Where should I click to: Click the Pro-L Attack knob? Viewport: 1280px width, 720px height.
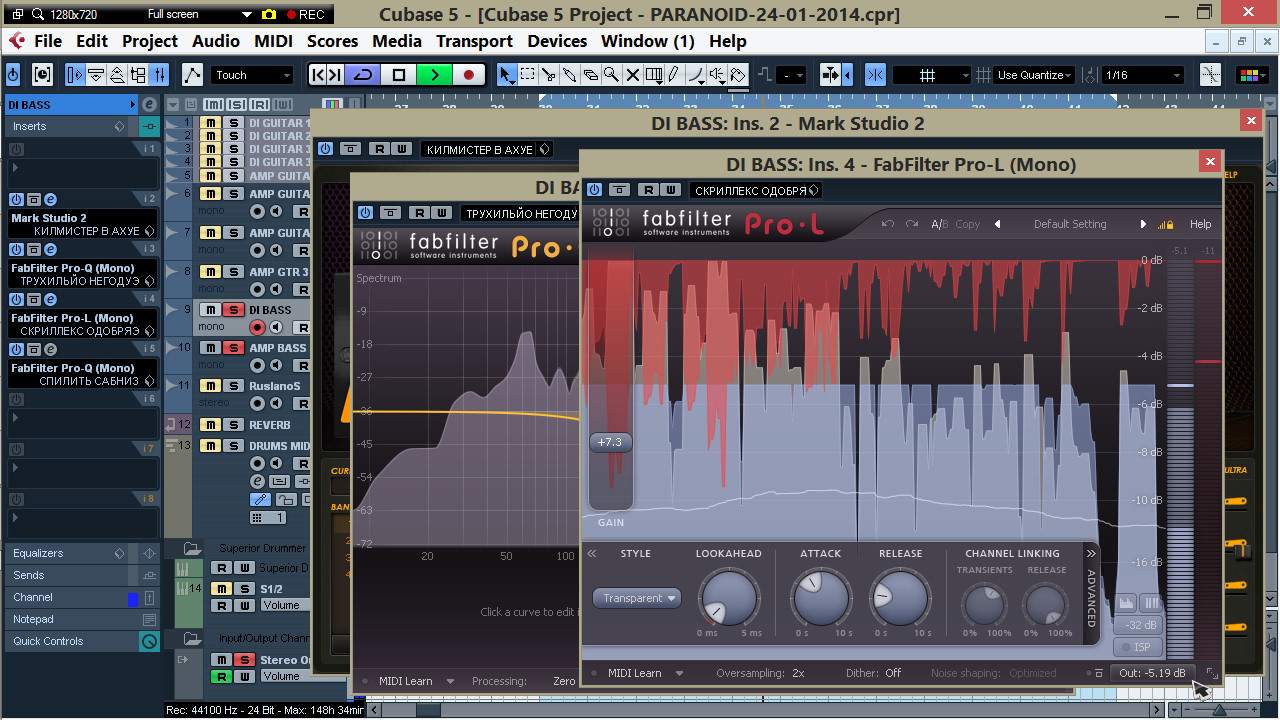tap(820, 597)
